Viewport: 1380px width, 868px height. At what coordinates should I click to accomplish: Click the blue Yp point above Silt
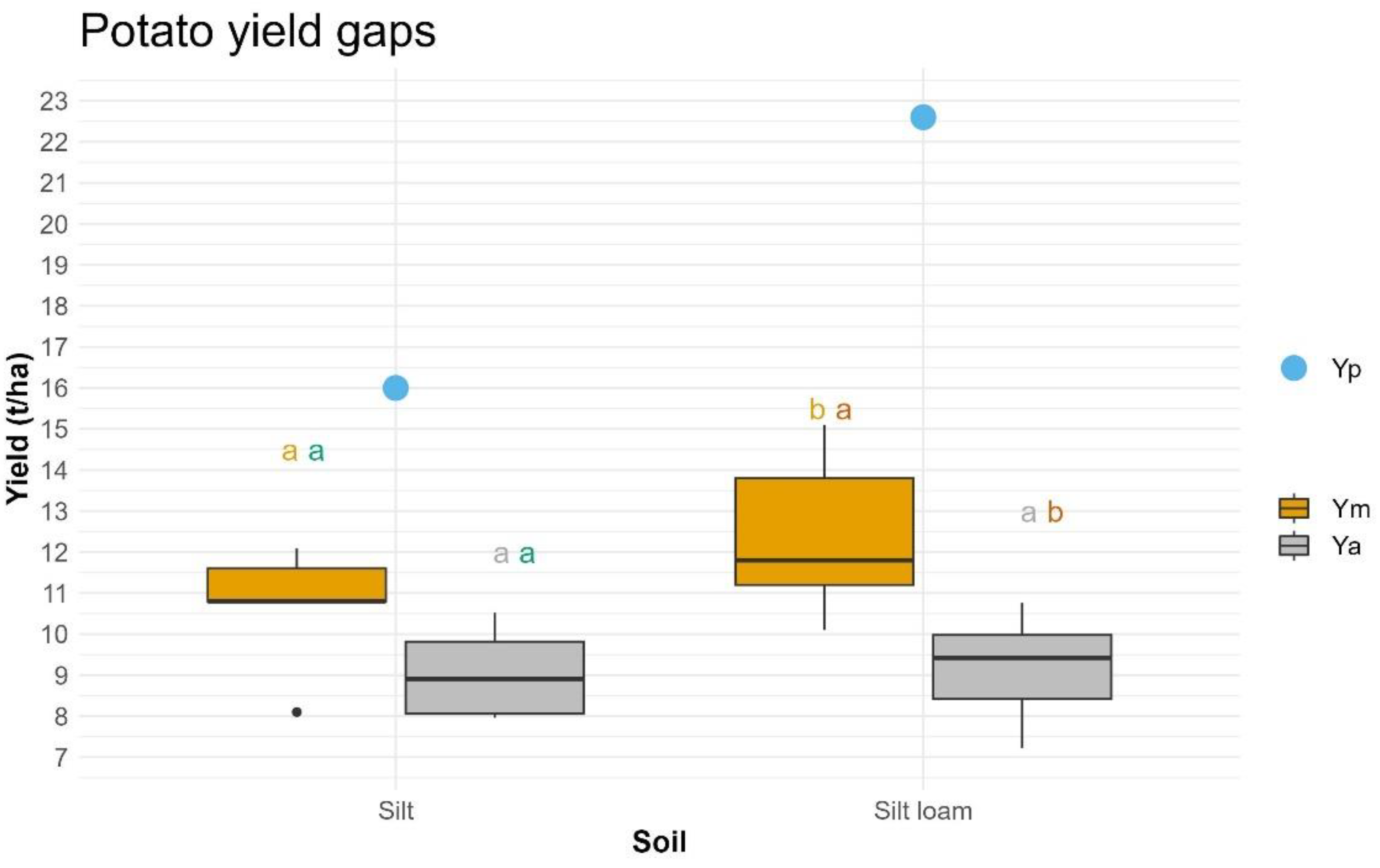[395, 388]
